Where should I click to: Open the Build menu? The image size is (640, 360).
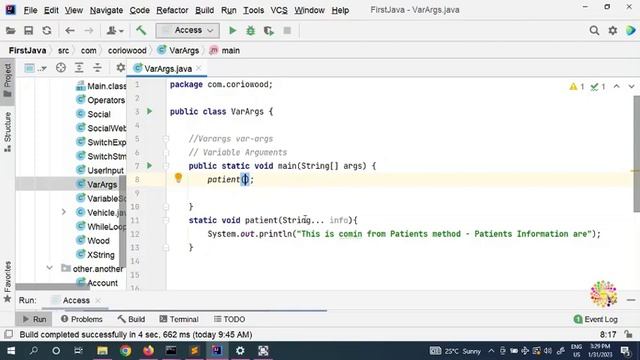point(204,10)
